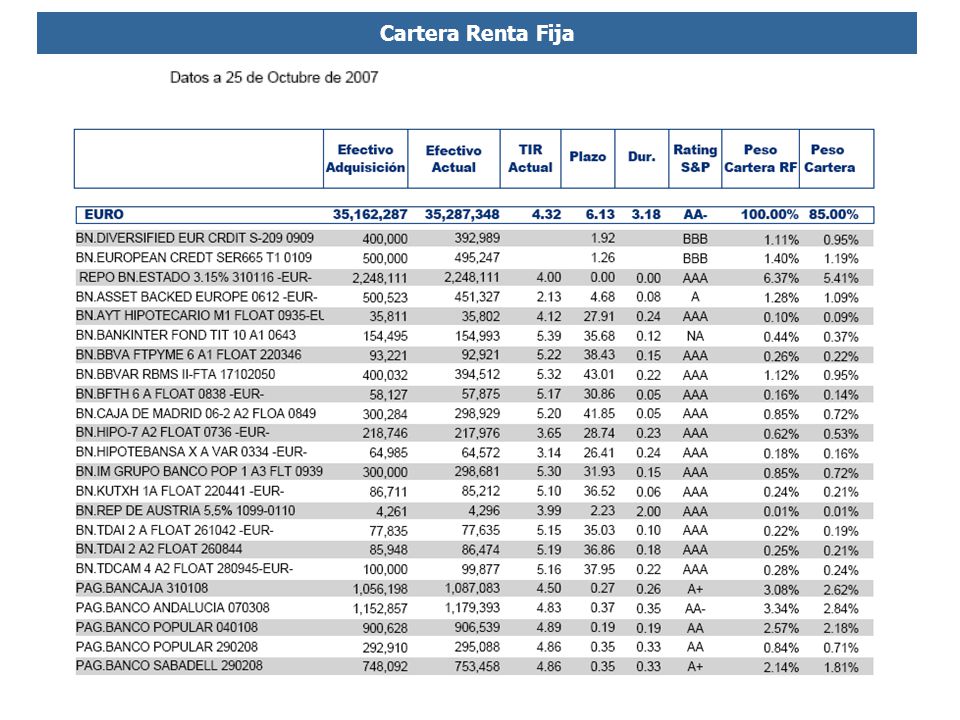Click the total value 35,162,287
The height and width of the screenshot is (720, 960).
tap(370, 214)
